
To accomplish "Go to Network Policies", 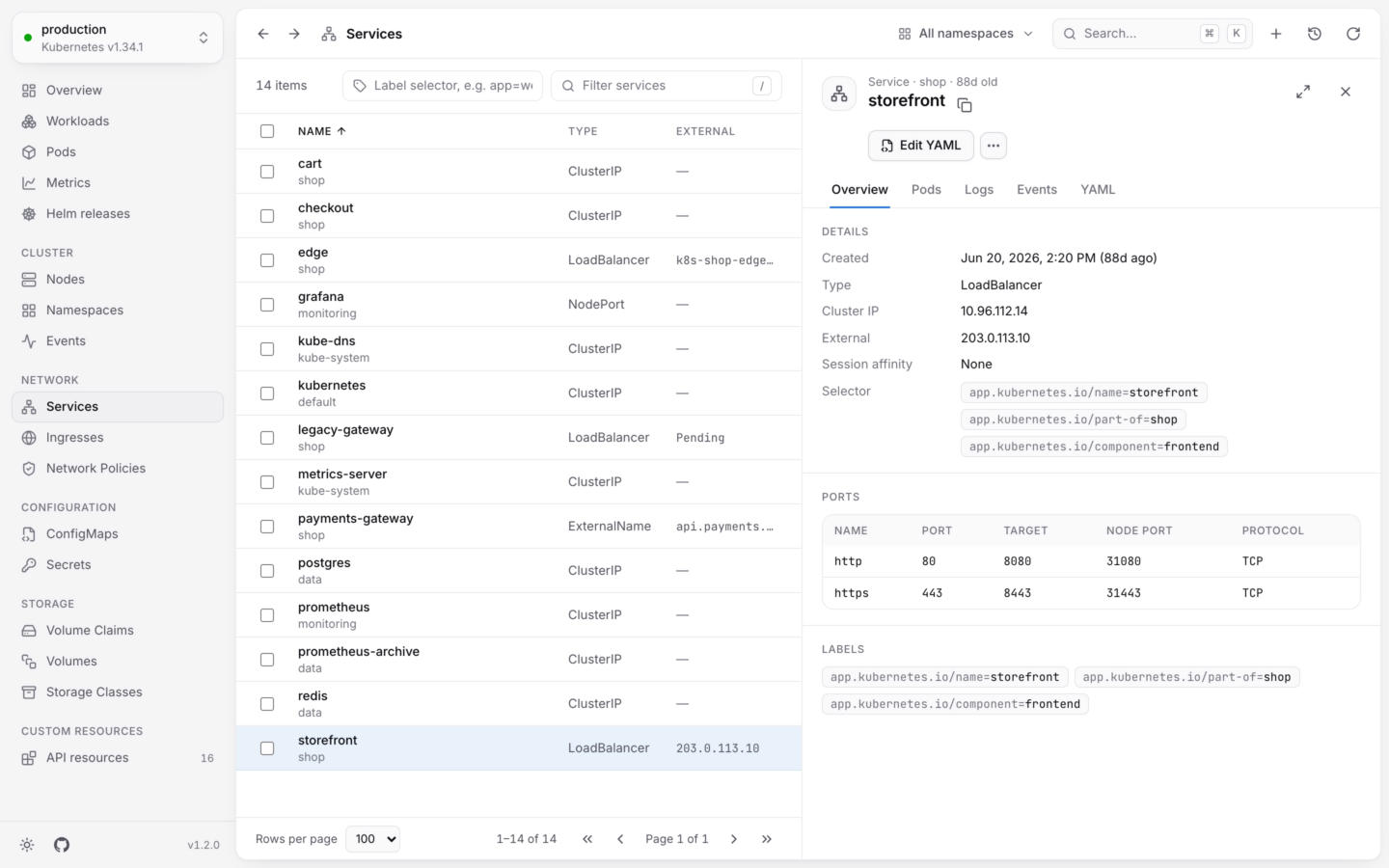I will coord(118,469).
